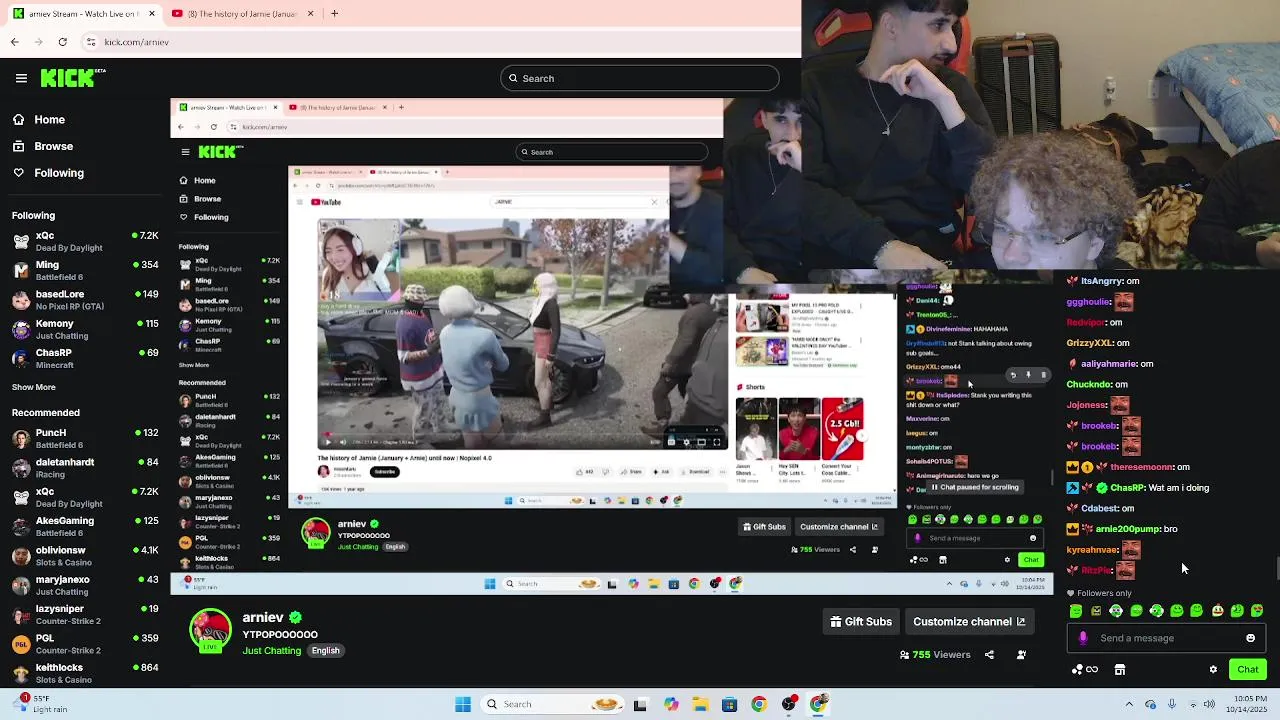This screenshot has height=720, width=1280.
Task: Open a new browser tab
Action: [x=334, y=14]
